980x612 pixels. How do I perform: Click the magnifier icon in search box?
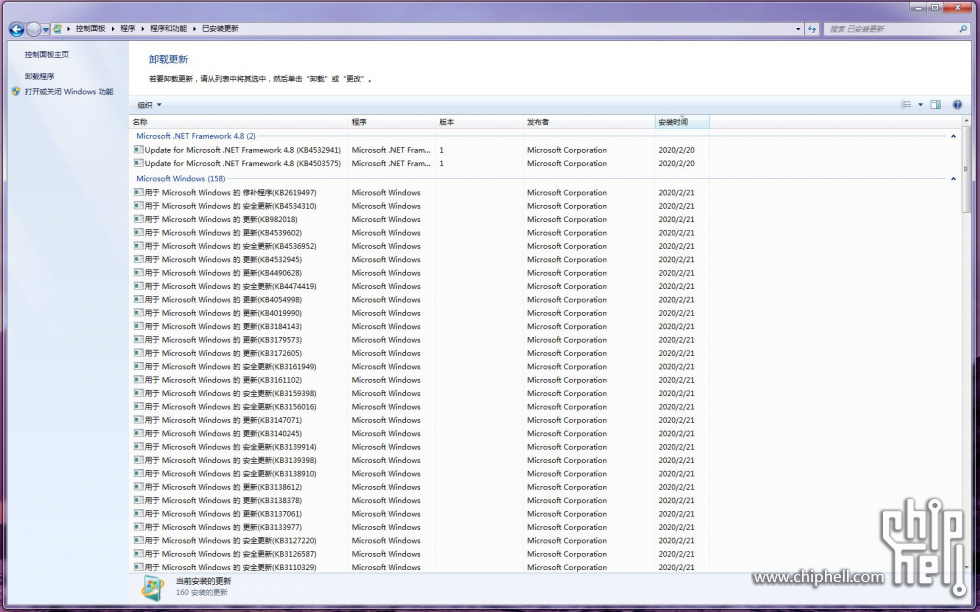[x=963, y=29]
